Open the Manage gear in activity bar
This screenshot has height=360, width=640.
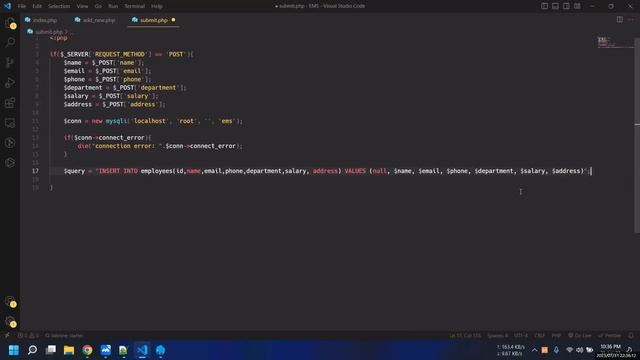10,322
